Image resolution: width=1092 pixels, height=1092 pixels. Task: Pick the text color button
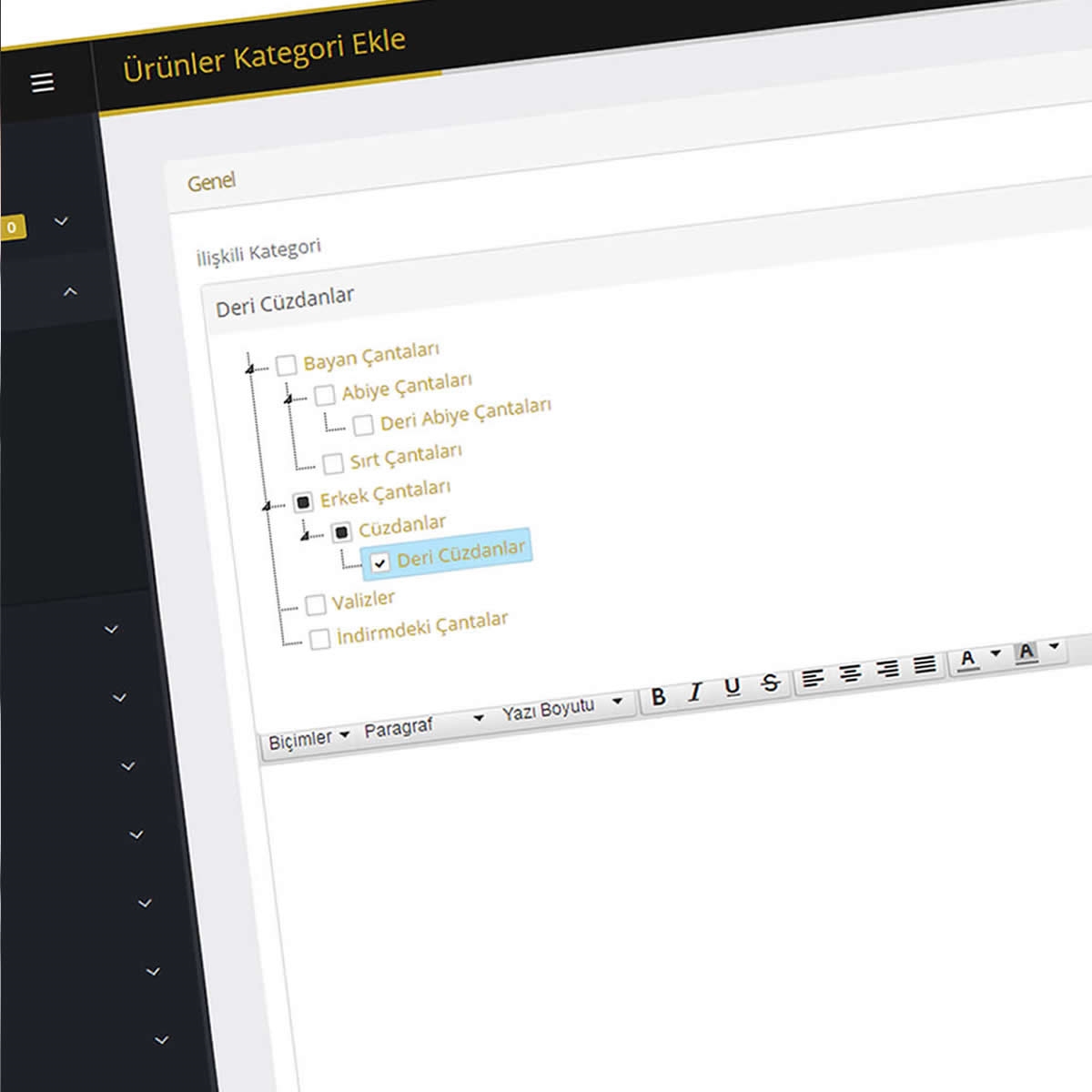coord(968,659)
